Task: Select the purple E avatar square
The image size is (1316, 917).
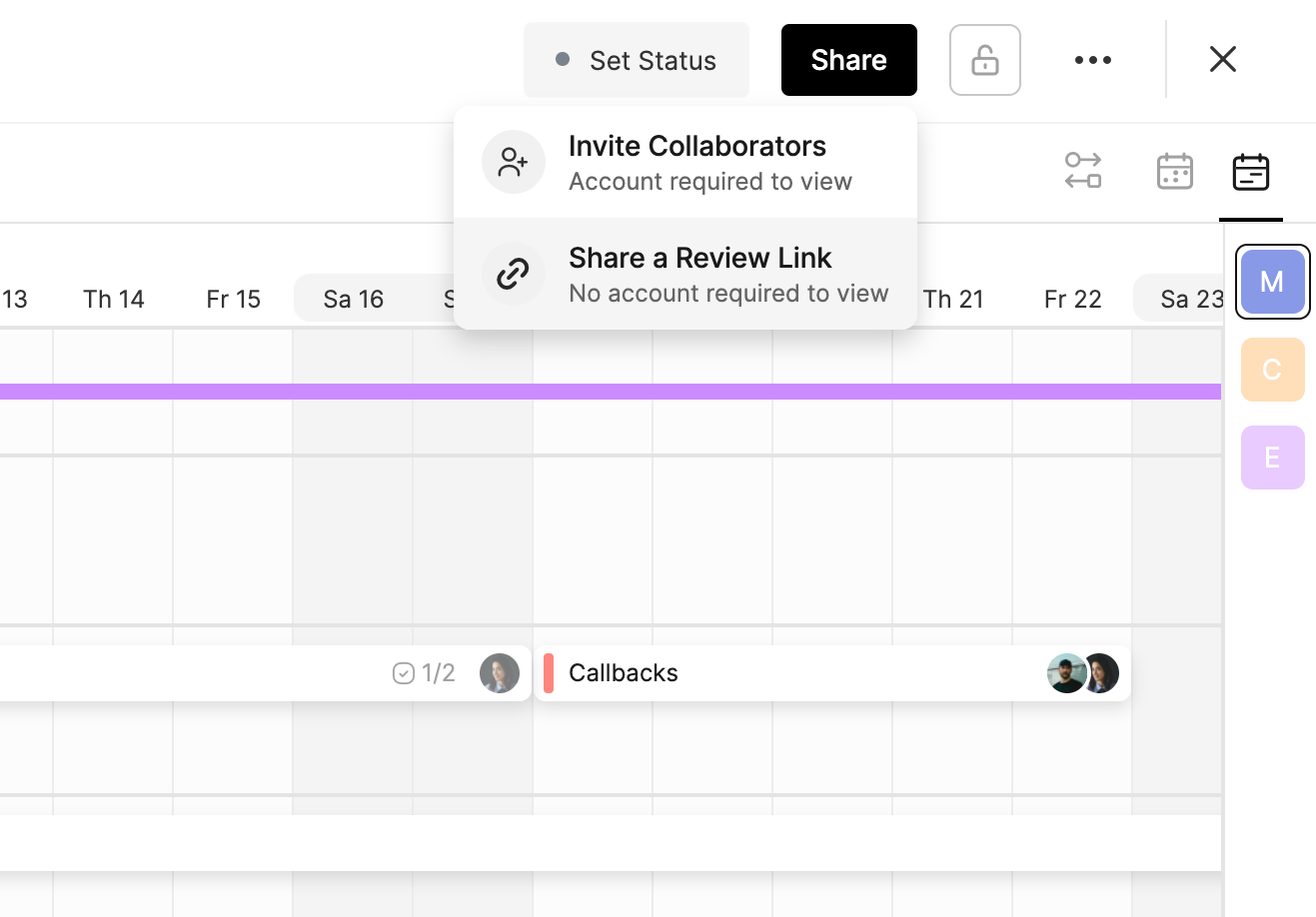Action: click(1272, 458)
